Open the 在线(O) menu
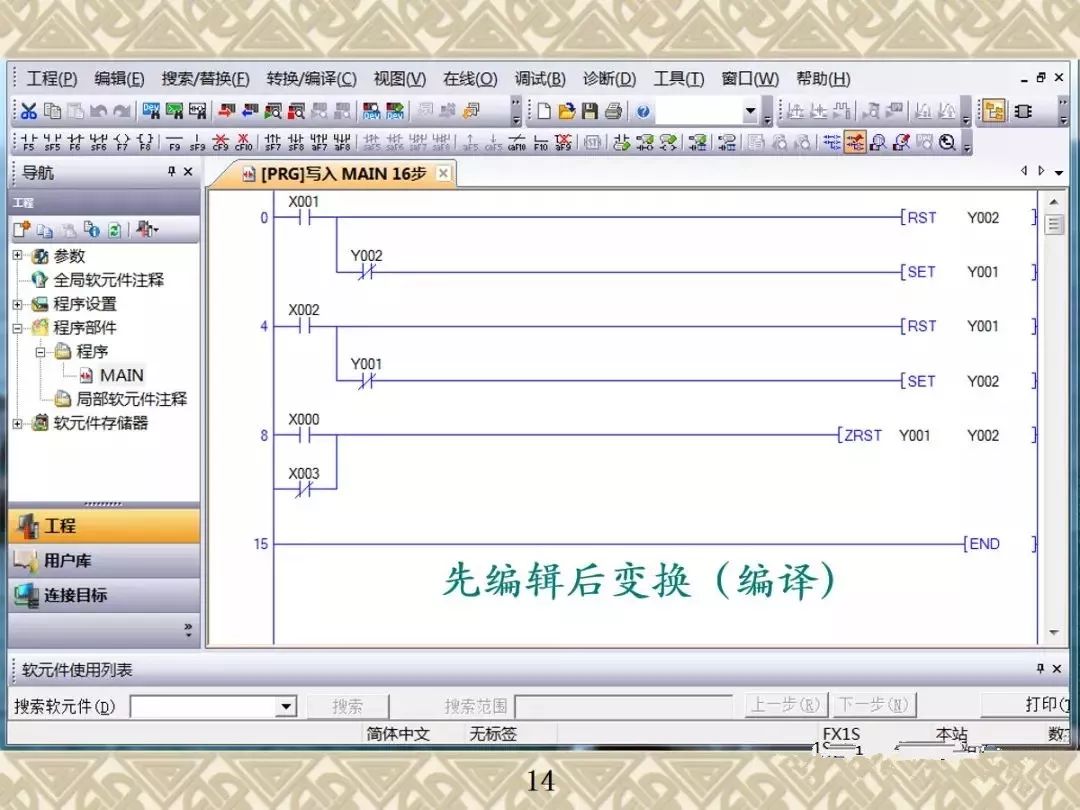1080x810 pixels. coord(468,78)
